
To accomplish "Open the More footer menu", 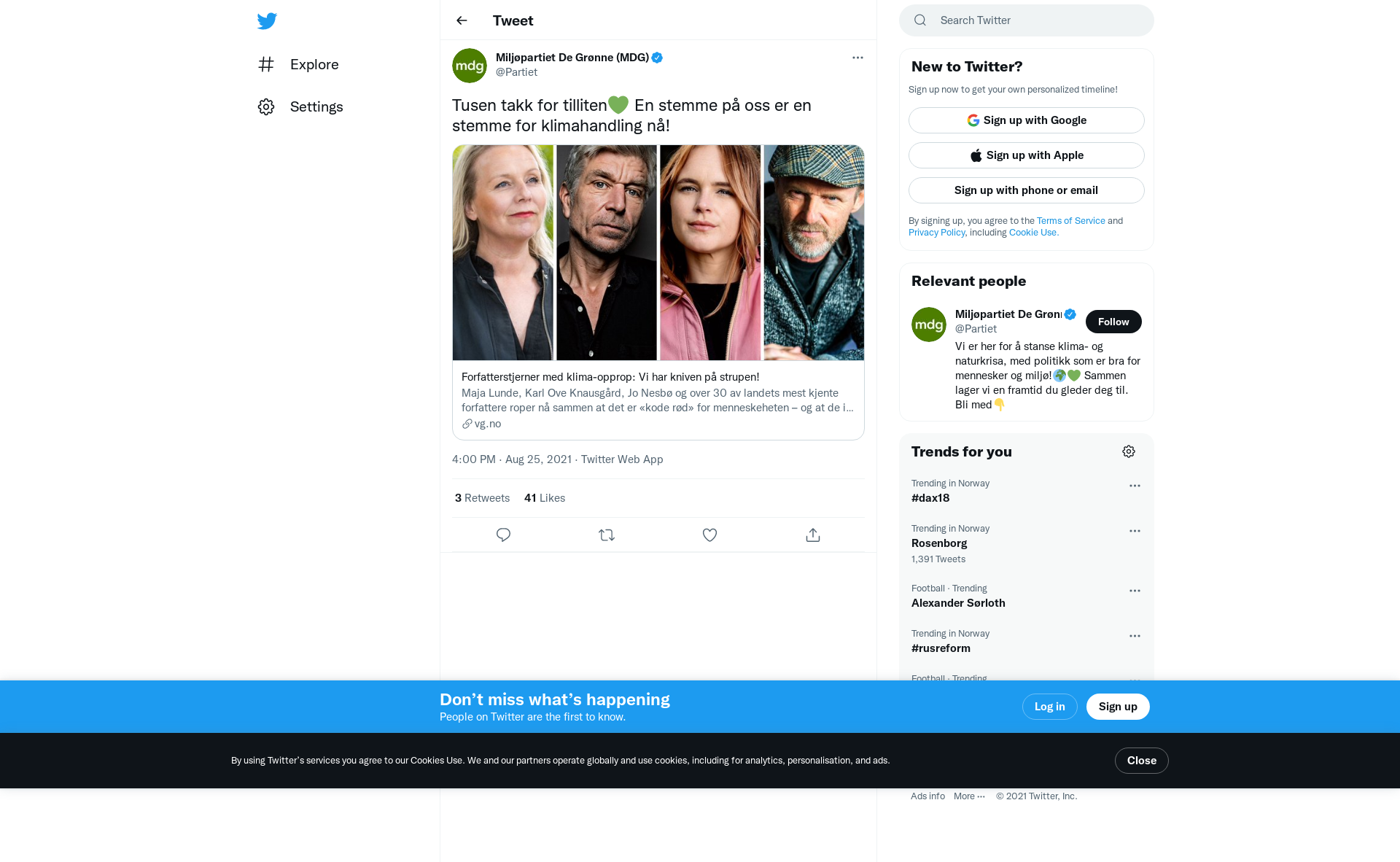I will pyautogui.click(x=969, y=796).
